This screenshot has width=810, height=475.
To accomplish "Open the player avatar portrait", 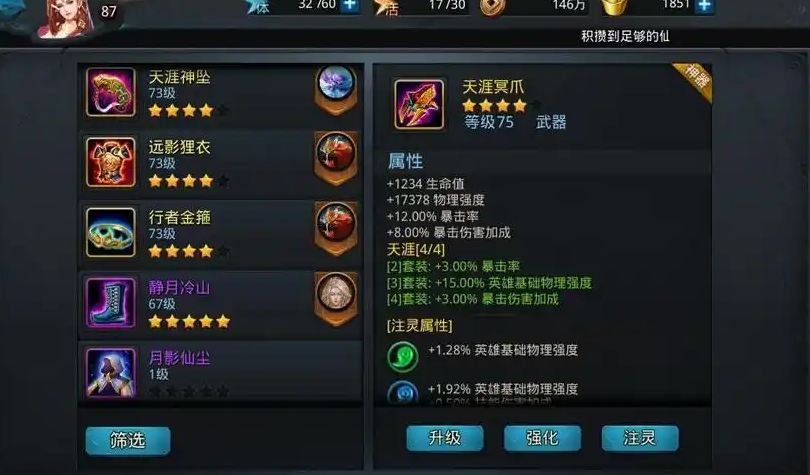I will (66, 19).
